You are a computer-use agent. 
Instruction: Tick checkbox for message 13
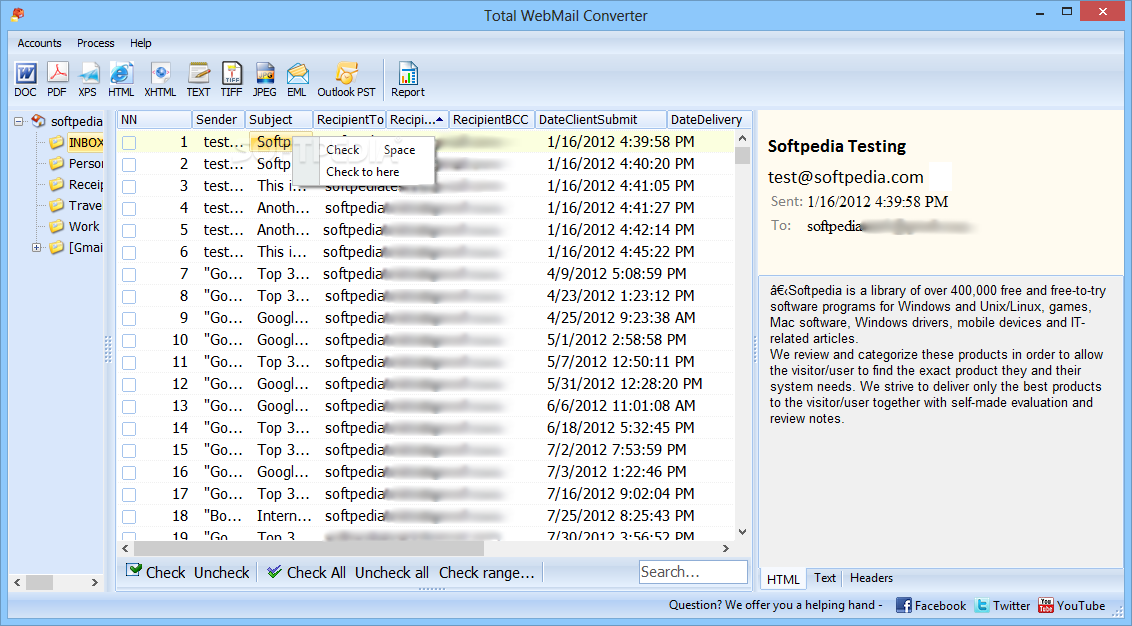(129, 407)
